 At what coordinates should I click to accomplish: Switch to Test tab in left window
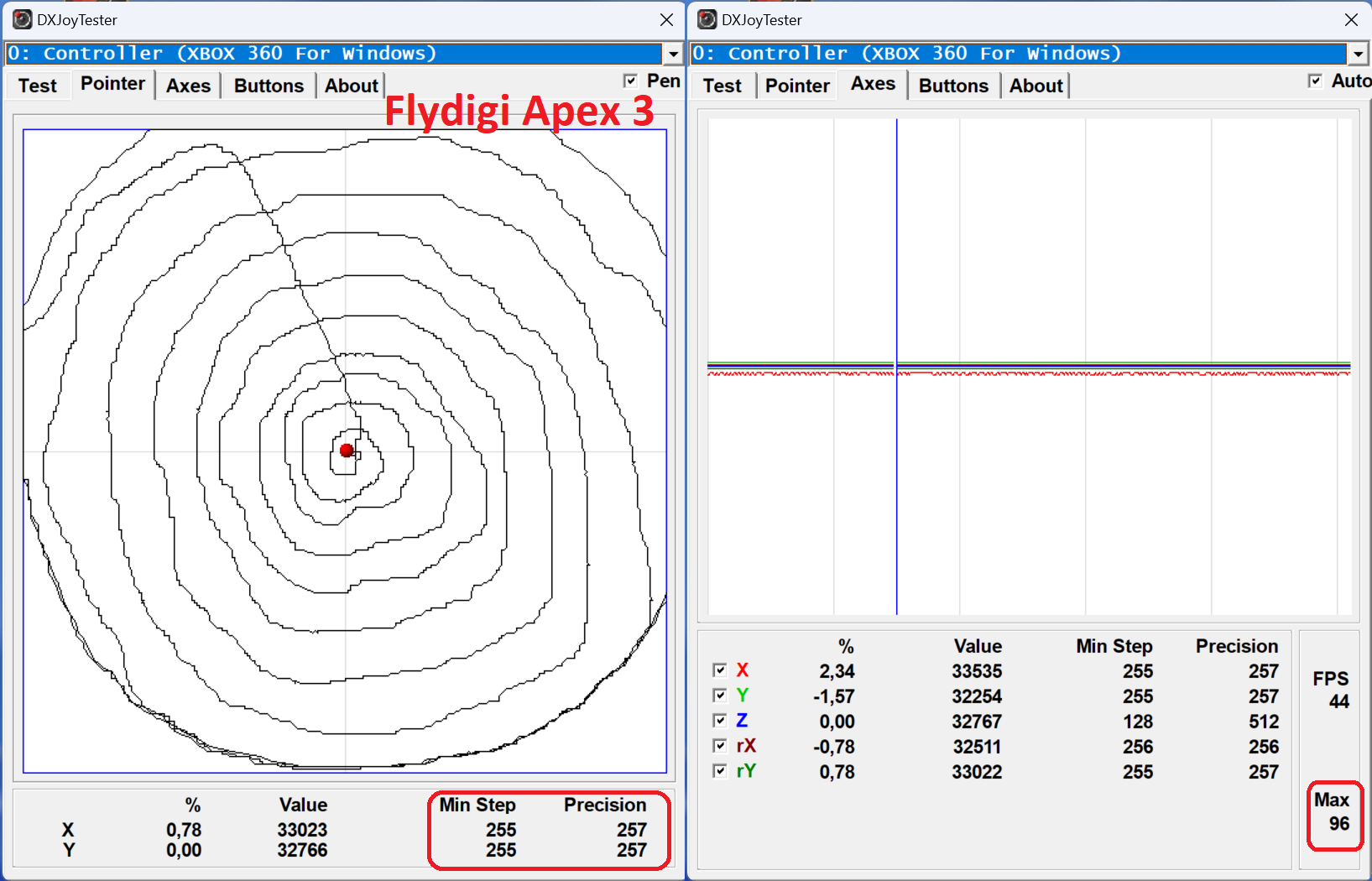38,86
